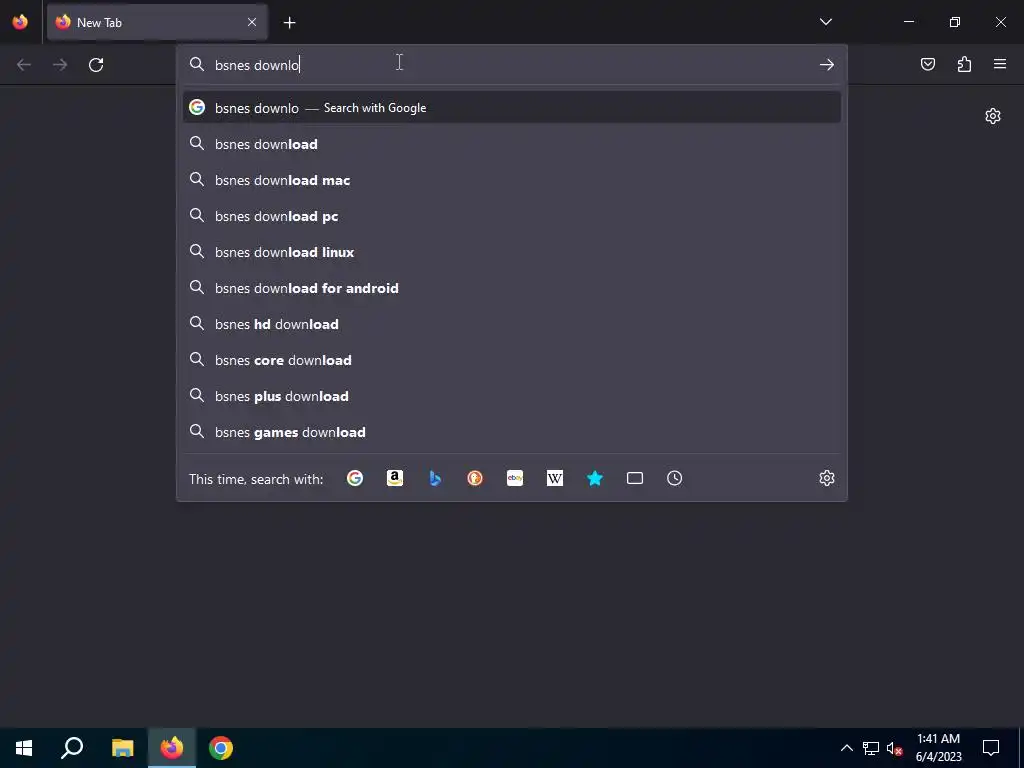The width and height of the screenshot is (1024, 768).
Task: Select suggestion 'bsnes download for android'
Action: pyautogui.click(x=512, y=288)
